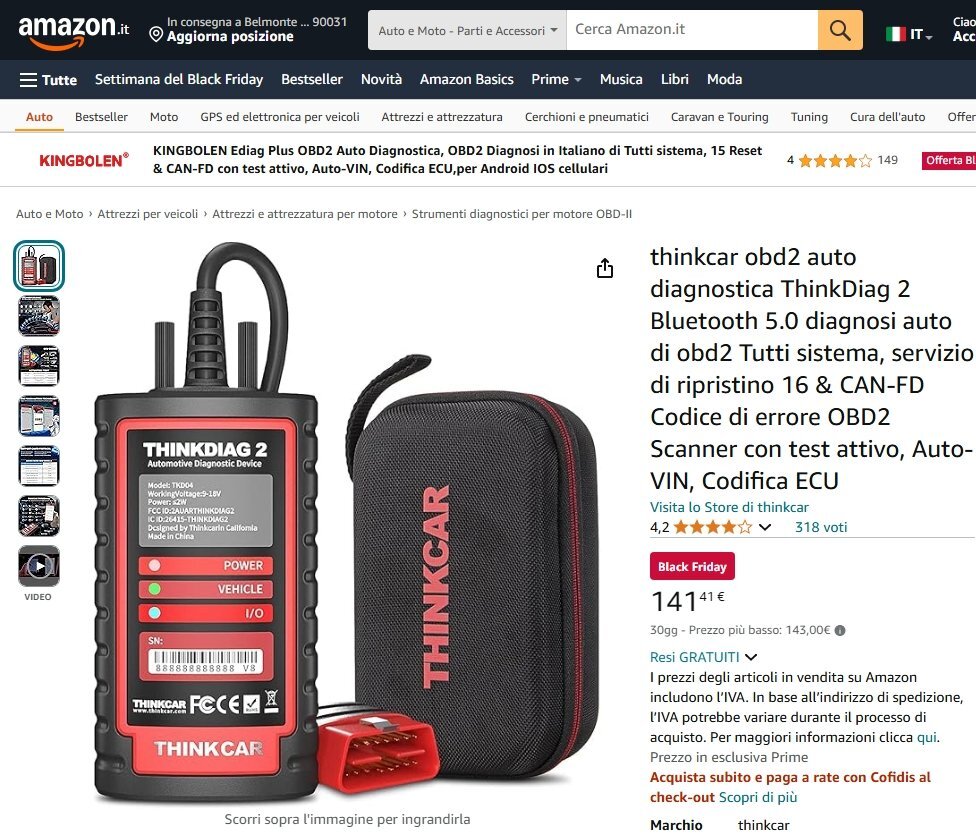Play the product video thumbnail
976x839 pixels.
[x=39, y=566]
